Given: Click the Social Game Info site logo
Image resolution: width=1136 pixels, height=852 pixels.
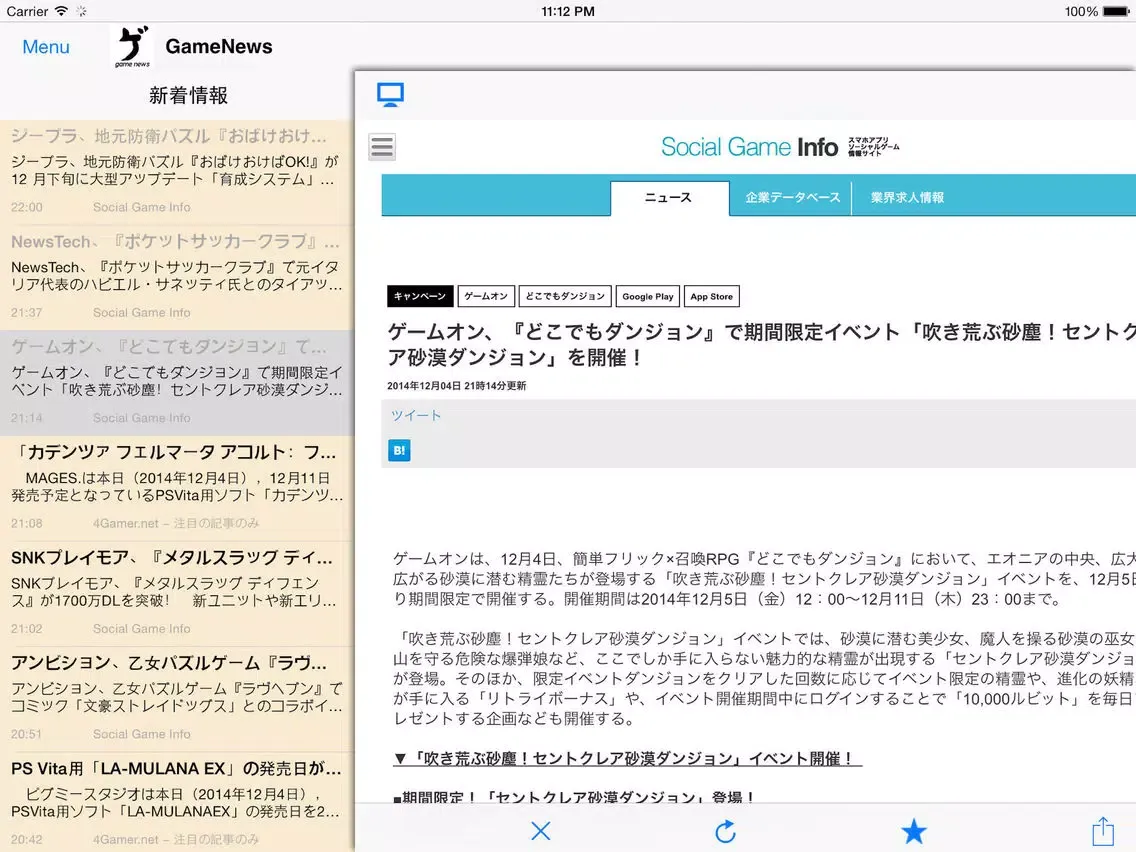Looking at the screenshot, I should tap(750, 147).
